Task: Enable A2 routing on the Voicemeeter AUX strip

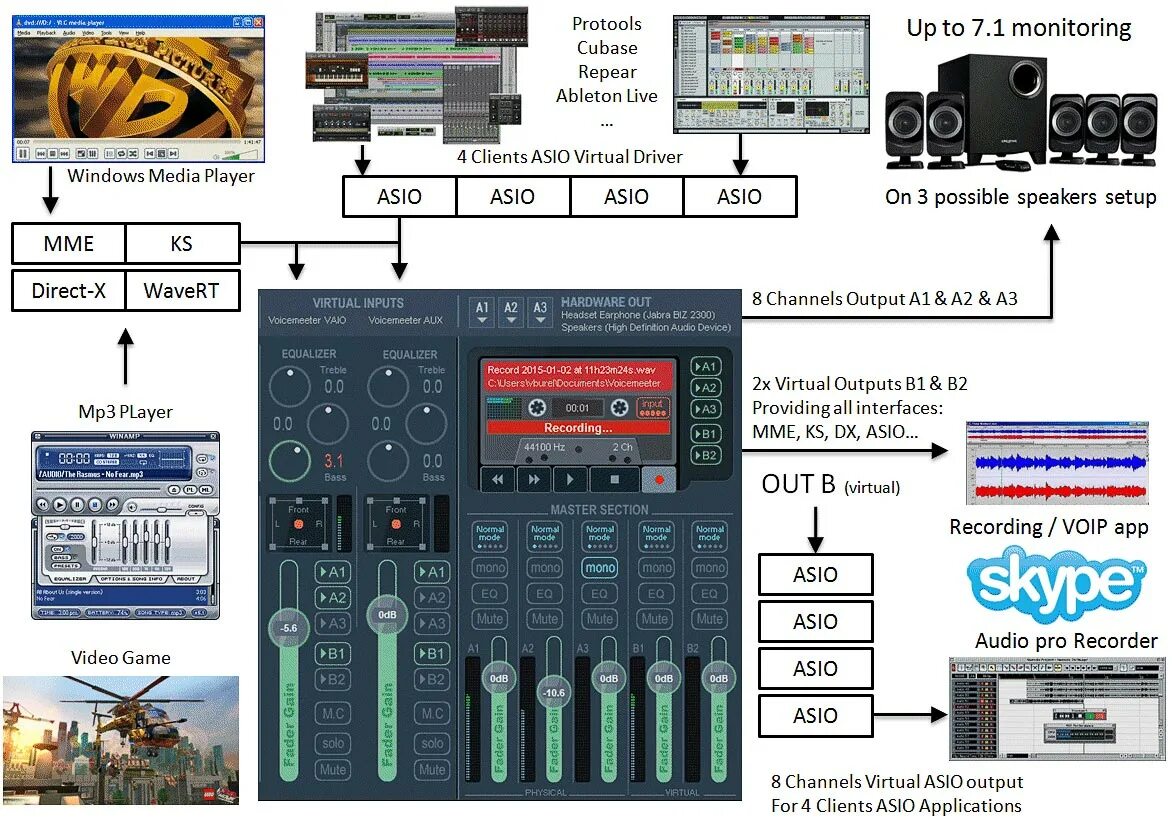Action: [x=432, y=597]
